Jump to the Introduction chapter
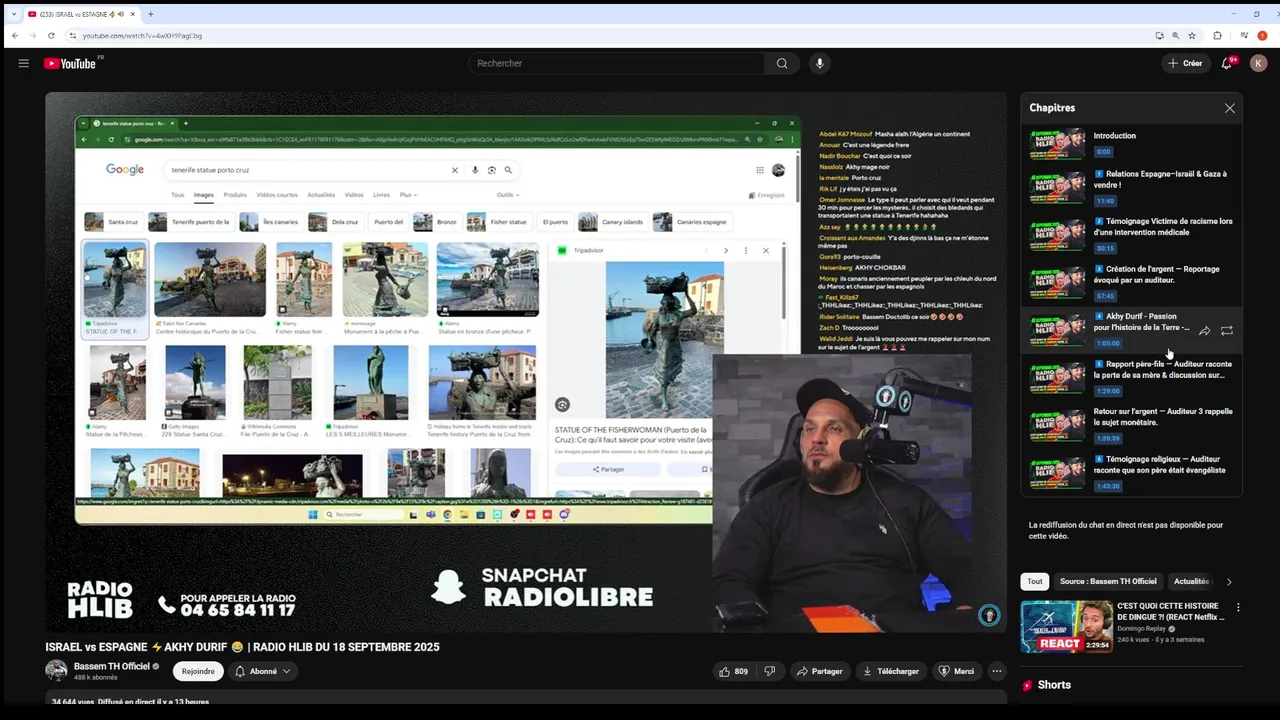Image resolution: width=1280 pixels, height=720 pixels. pyautogui.click(x=1131, y=143)
